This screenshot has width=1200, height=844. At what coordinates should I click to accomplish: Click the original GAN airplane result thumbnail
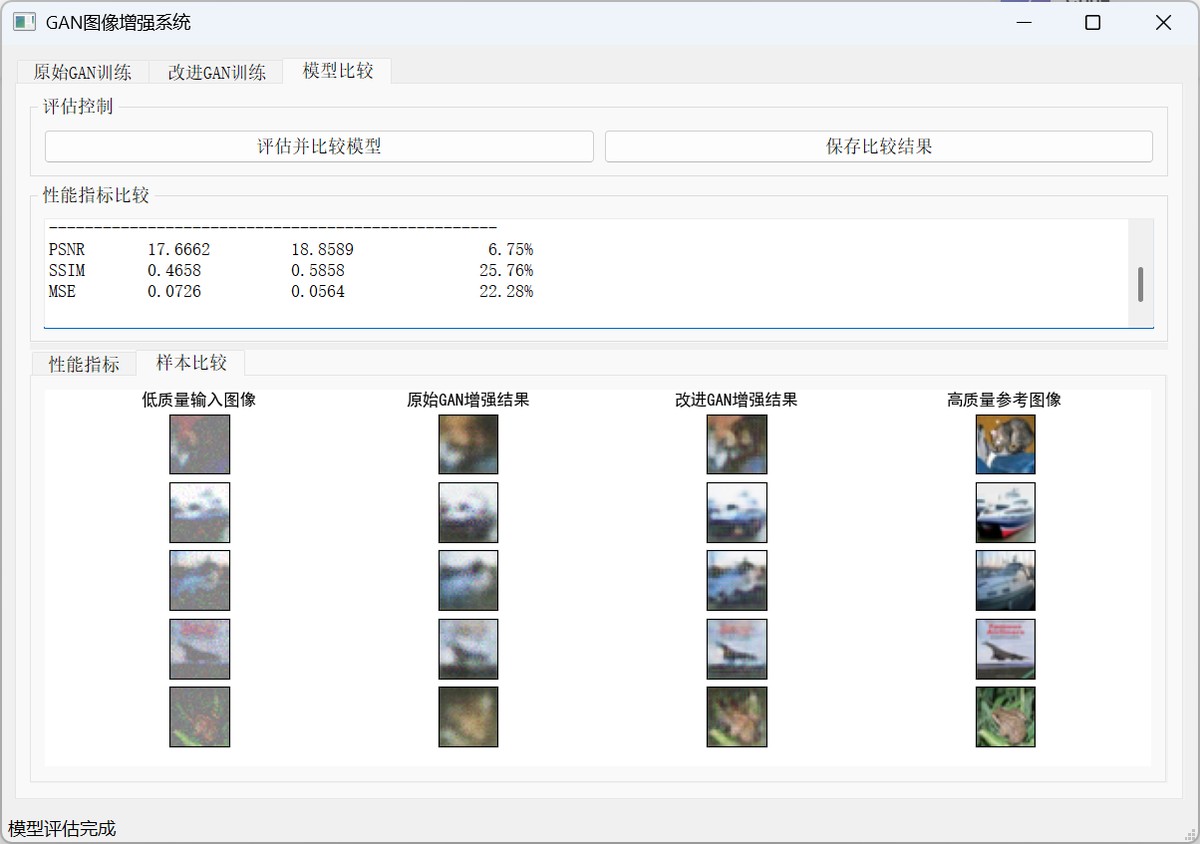[468, 649]
